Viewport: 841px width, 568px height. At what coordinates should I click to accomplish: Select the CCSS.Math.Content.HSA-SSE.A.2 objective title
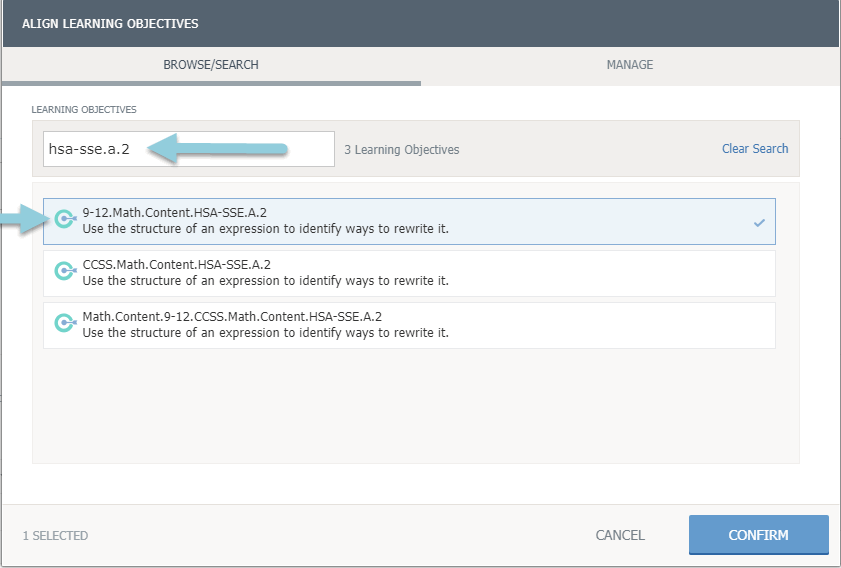(176, 264)
